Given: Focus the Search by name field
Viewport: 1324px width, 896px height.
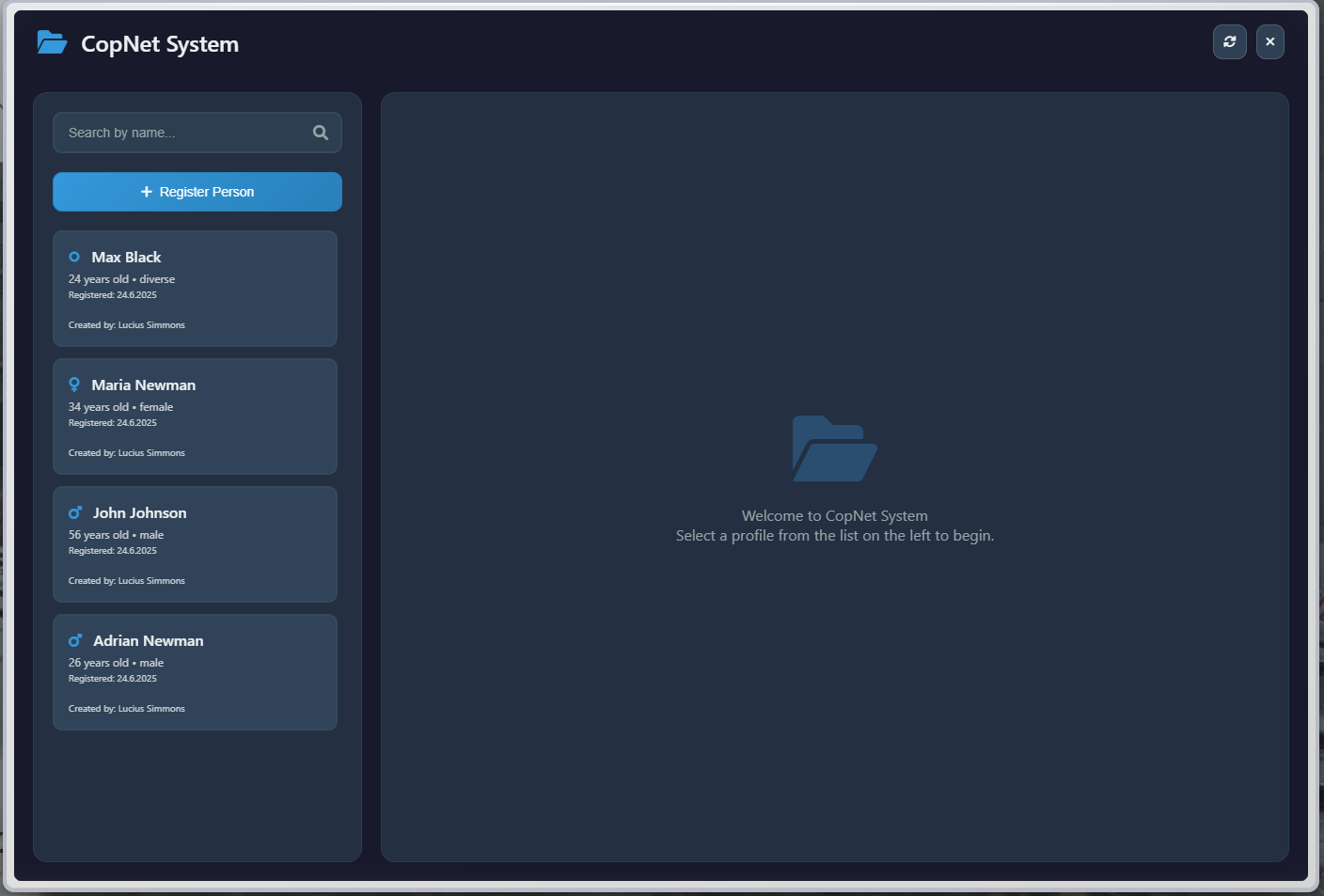Looking at the screenshot, I should coord(197,133).
